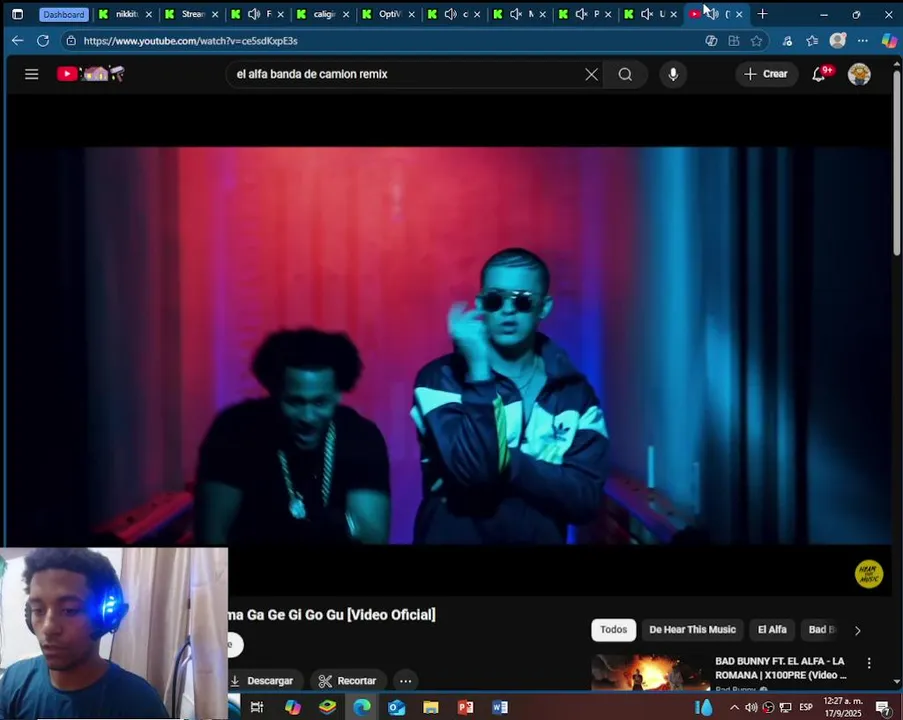Play or pause the music video
Viewport: 903px width, 720px height.
tap(449, 346)
